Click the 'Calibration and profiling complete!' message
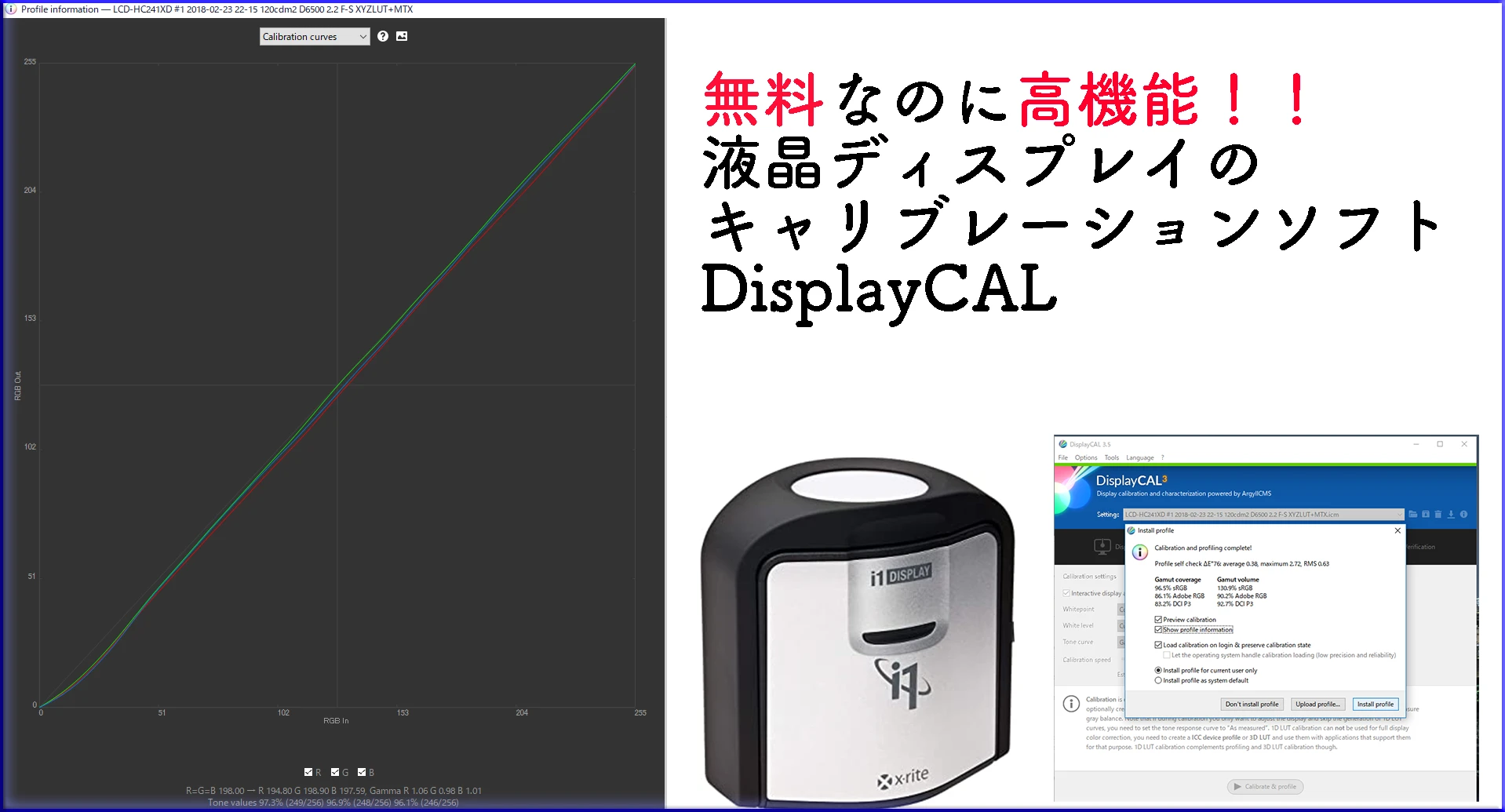Screen dimensions: 1505x812 1203,548
